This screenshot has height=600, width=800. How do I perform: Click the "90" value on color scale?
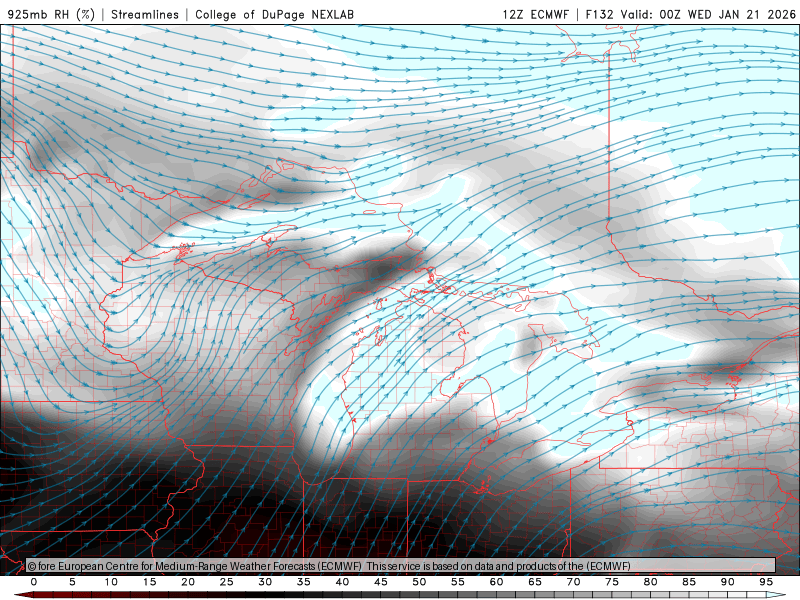point(728,582)
